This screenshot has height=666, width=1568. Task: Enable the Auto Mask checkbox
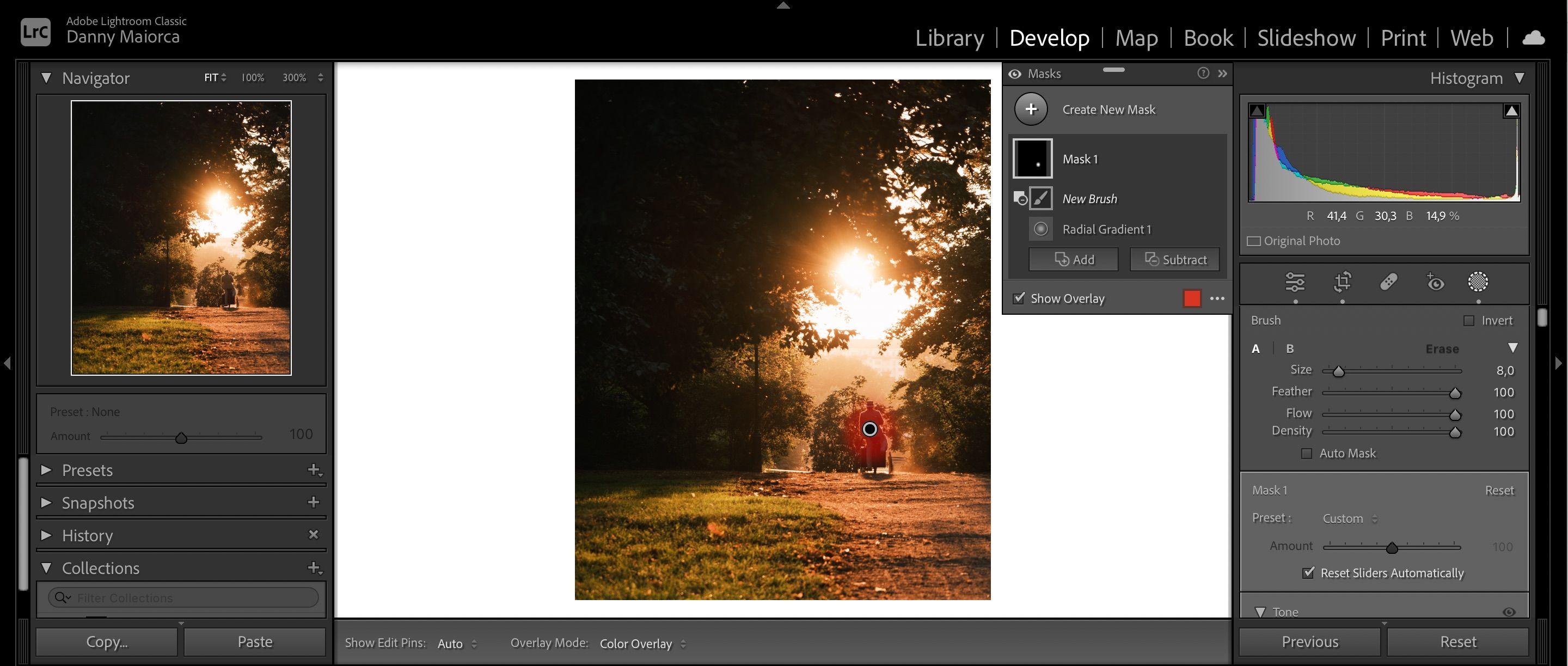pos(1306,454)
